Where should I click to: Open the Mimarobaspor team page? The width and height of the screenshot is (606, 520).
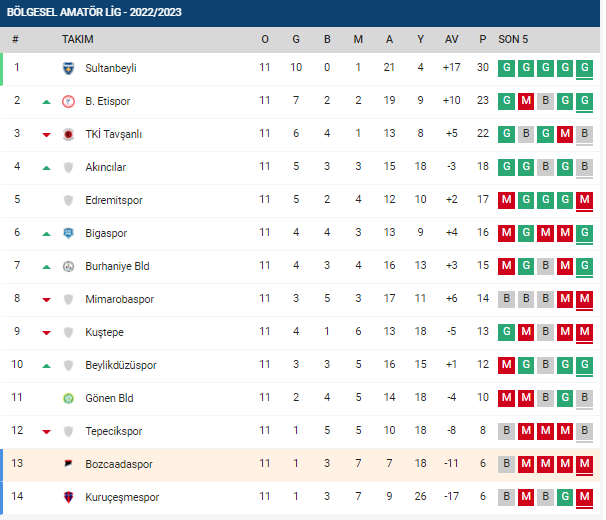click(x=119, y=299)
